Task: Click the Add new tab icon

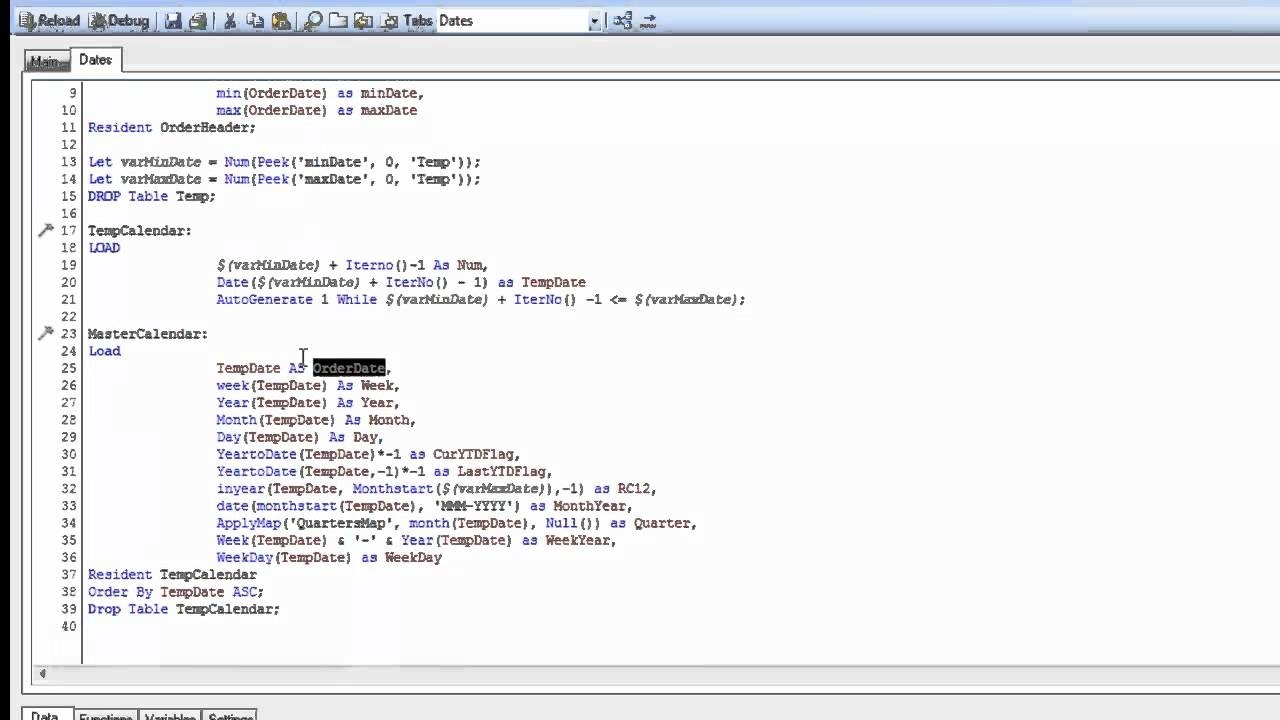Action: coord(339,20)
